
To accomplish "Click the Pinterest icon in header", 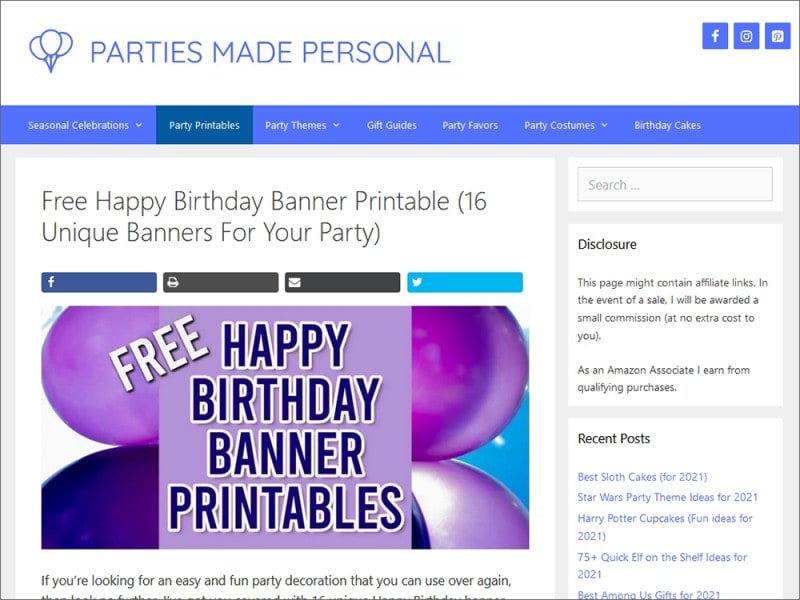I will coord(777,36).
